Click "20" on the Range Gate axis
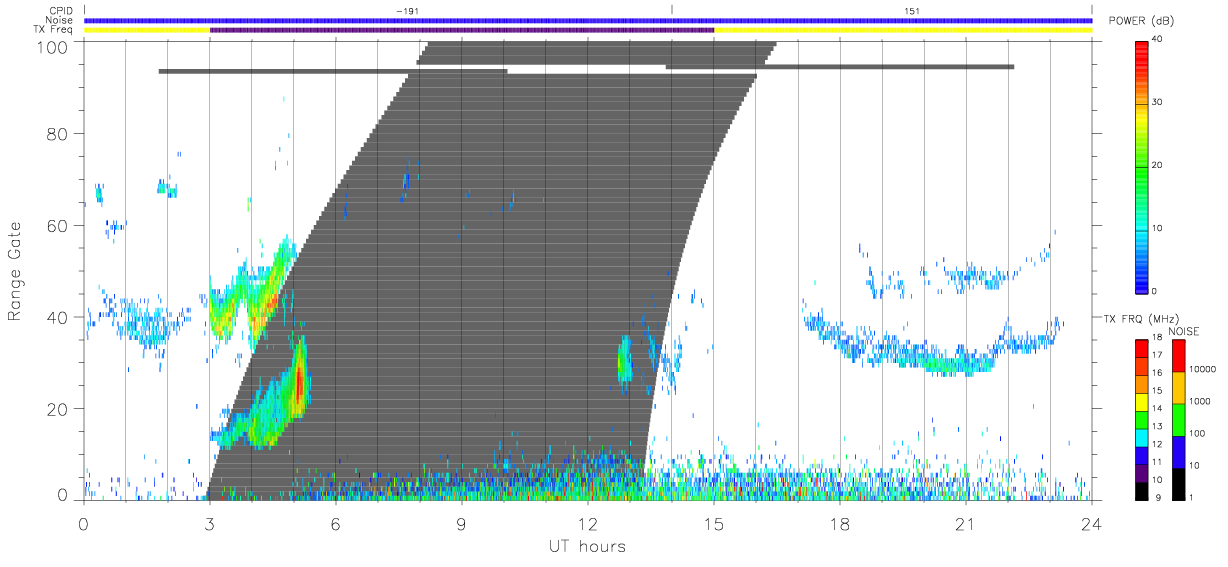The image size is (1228, 567). [58, 409]
